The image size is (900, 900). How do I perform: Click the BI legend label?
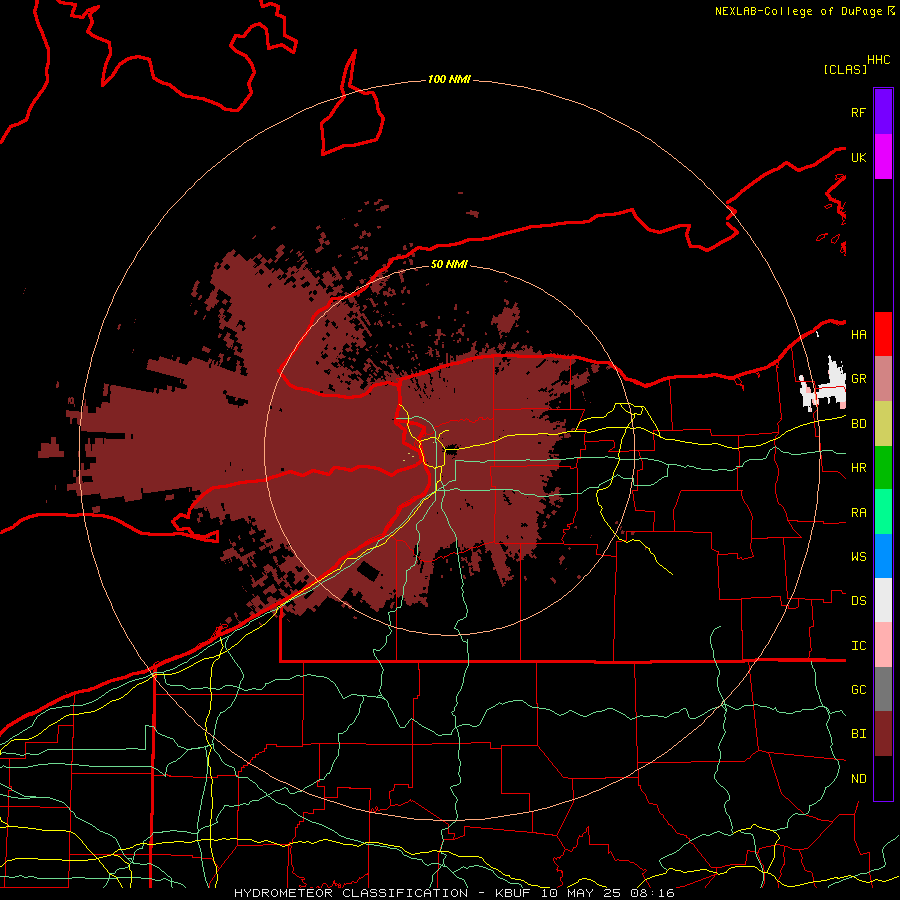coord(858,734)
